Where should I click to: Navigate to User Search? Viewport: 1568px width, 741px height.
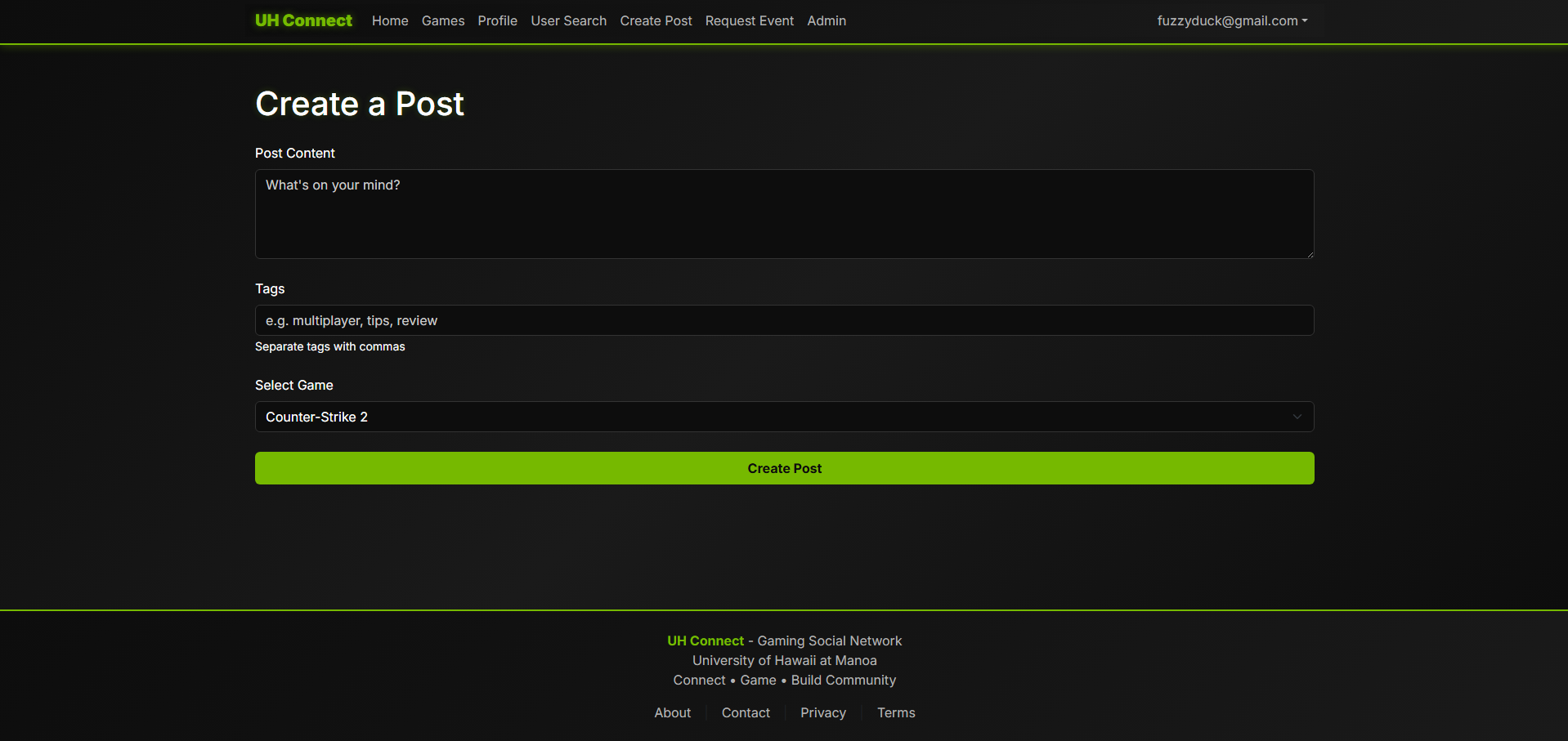click(x=568, y=20)
